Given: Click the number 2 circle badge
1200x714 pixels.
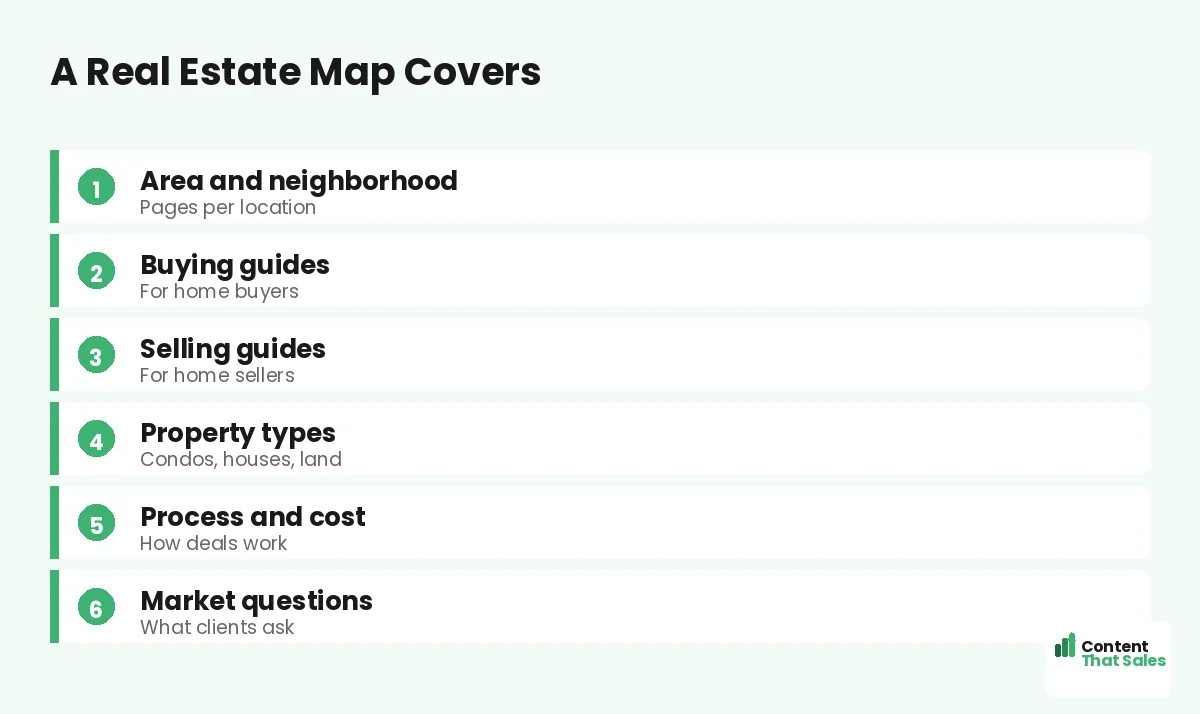Looking at the screenshot, I should tap(96, 271).
